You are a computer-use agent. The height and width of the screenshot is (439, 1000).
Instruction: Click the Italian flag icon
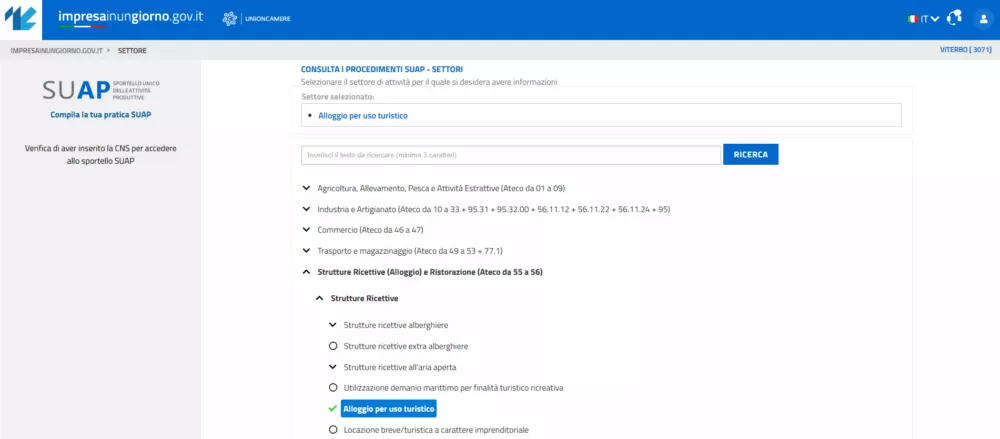pos(913,19)
